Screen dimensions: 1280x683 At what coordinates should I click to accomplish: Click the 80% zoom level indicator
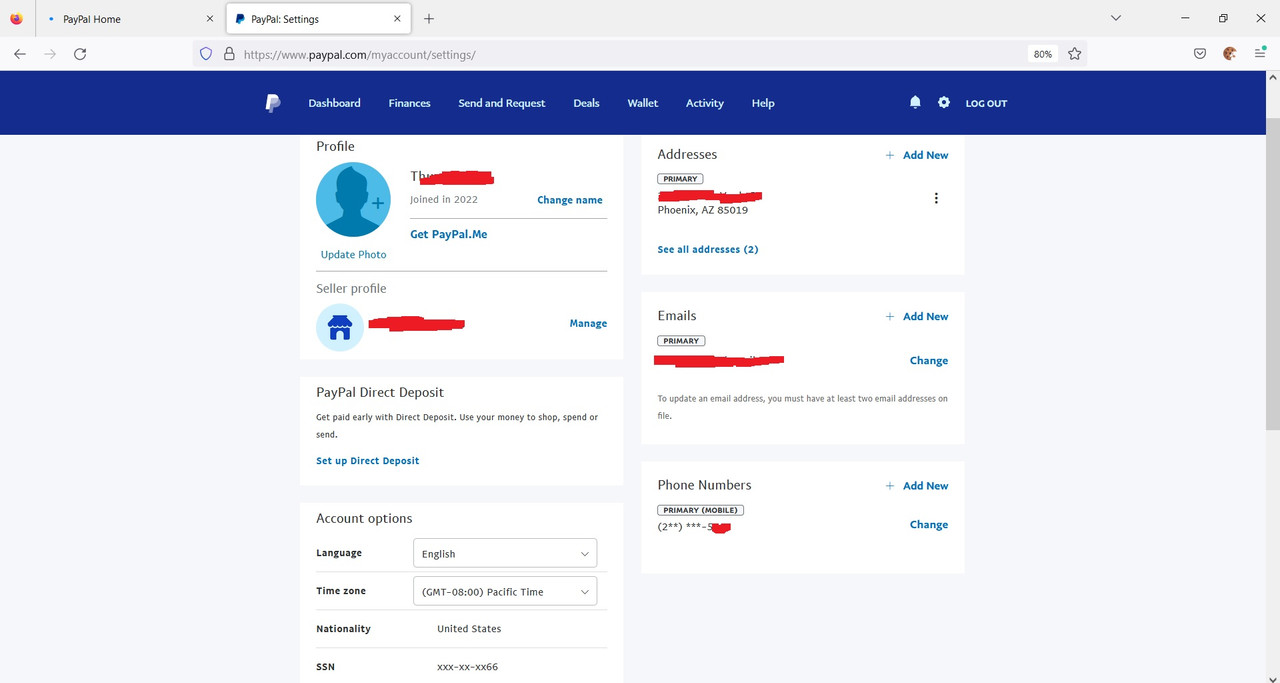(1043, 54)
